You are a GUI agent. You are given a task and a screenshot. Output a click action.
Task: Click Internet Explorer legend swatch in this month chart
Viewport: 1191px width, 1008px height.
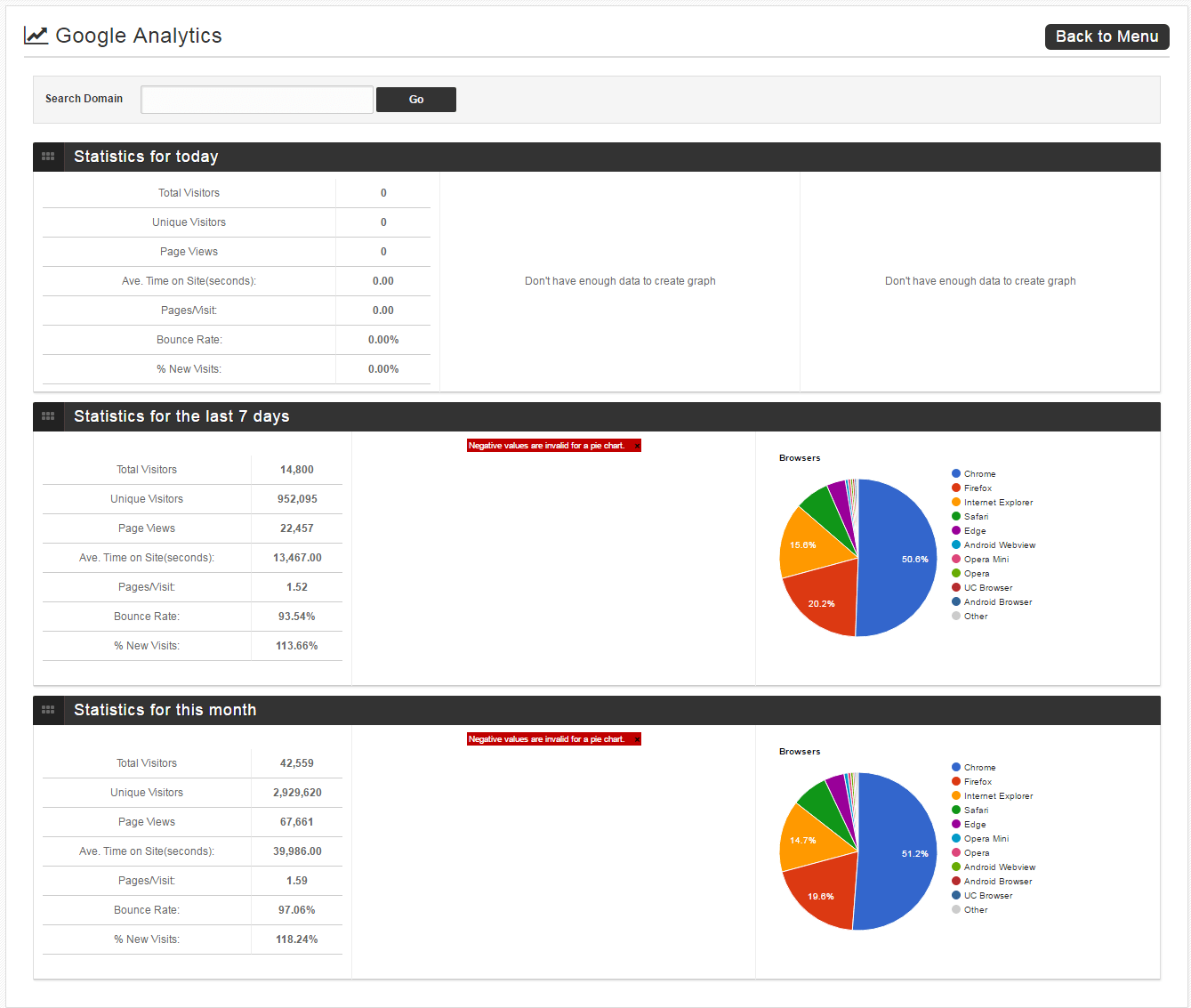pyautogui.click(x=956, y=796)
